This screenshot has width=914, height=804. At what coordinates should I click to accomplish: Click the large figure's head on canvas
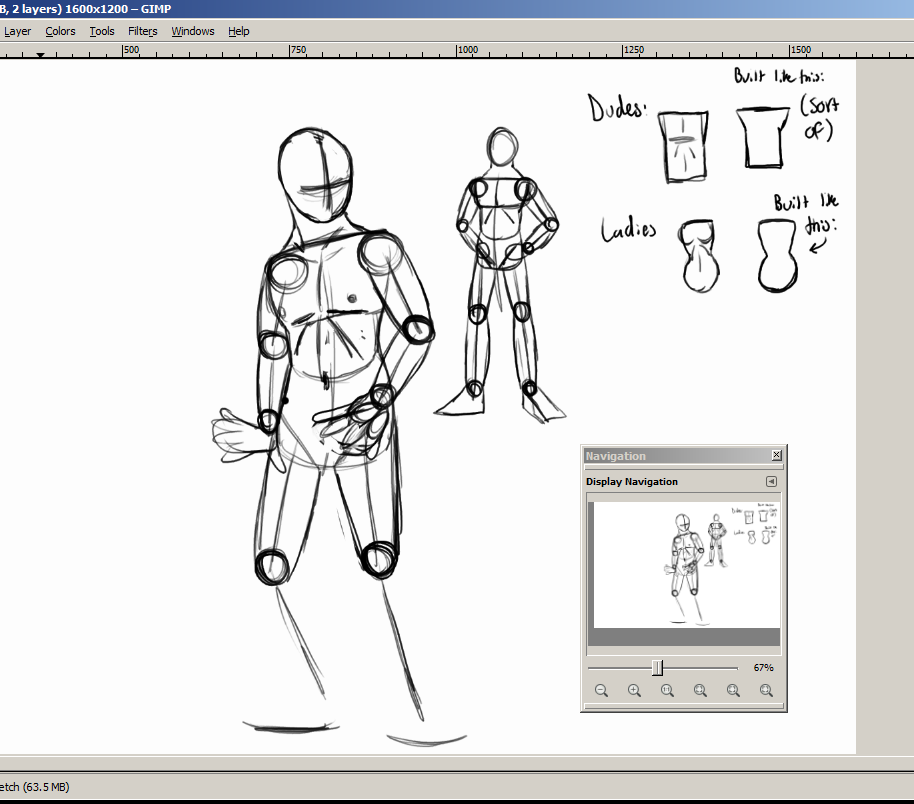click(x=316, y=175)
